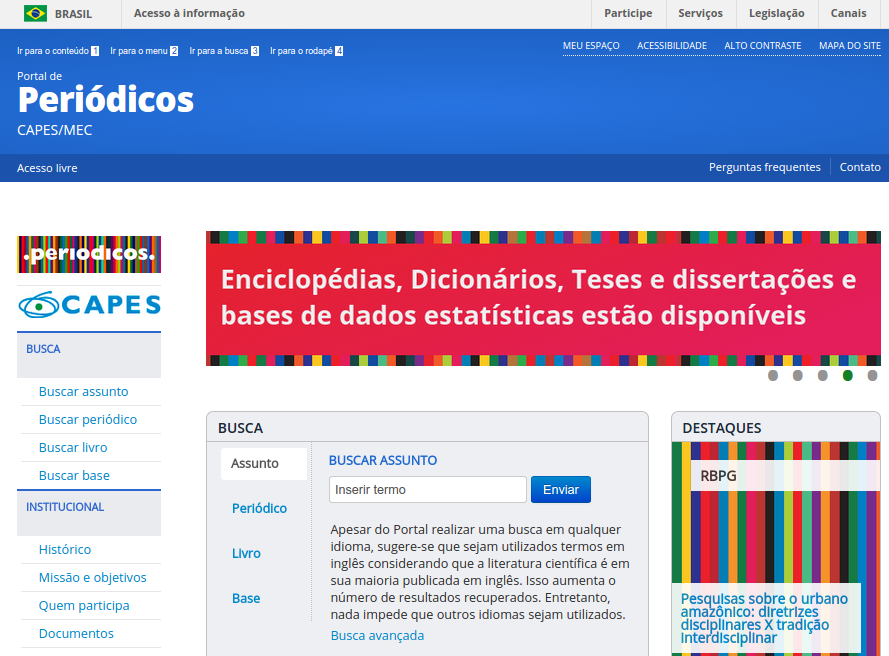Screen dimensions: 889x656
Task: Open Quem participa link
Action: 84,606
